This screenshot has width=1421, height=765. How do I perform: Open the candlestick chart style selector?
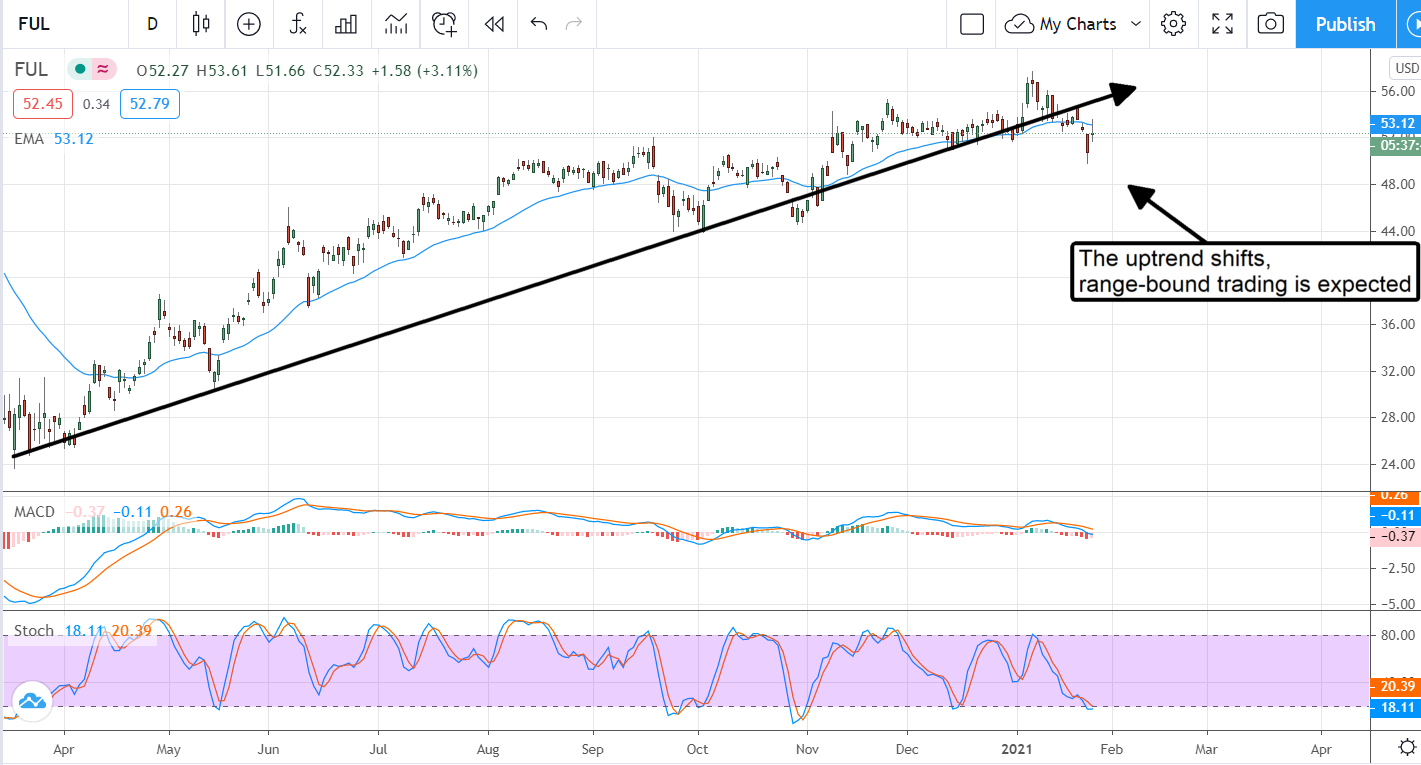pos(201,24)
